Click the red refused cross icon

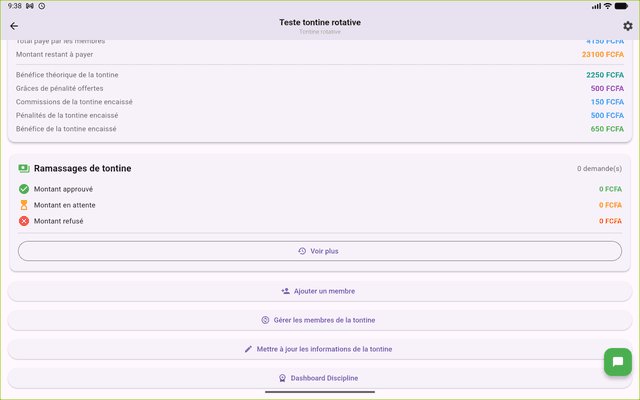24,221
